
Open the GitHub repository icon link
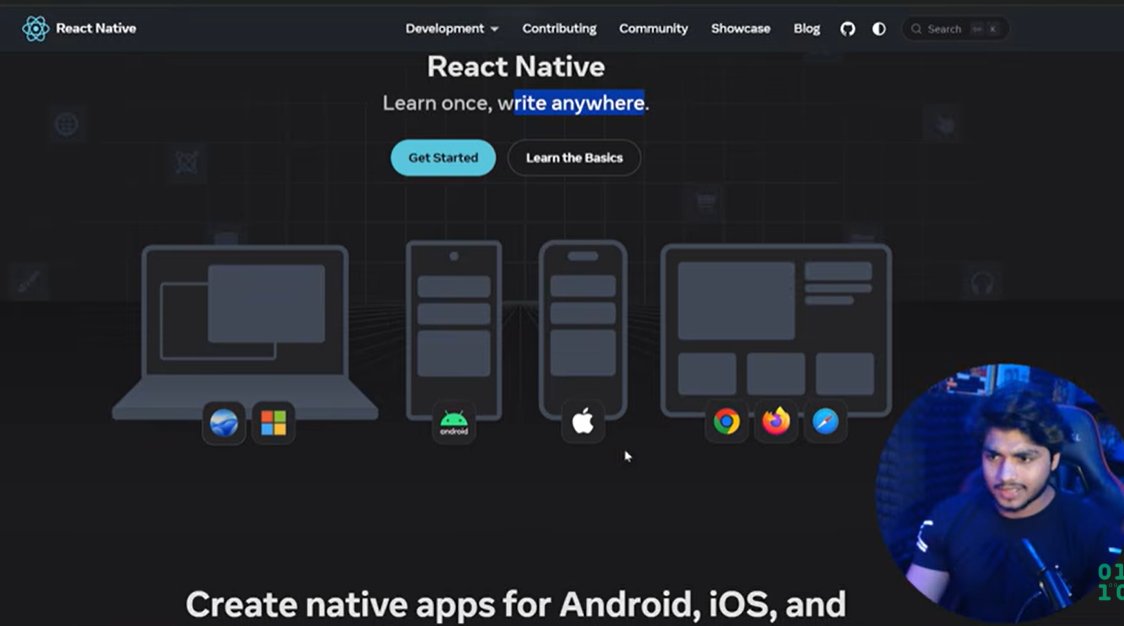(x=847, y=29)
